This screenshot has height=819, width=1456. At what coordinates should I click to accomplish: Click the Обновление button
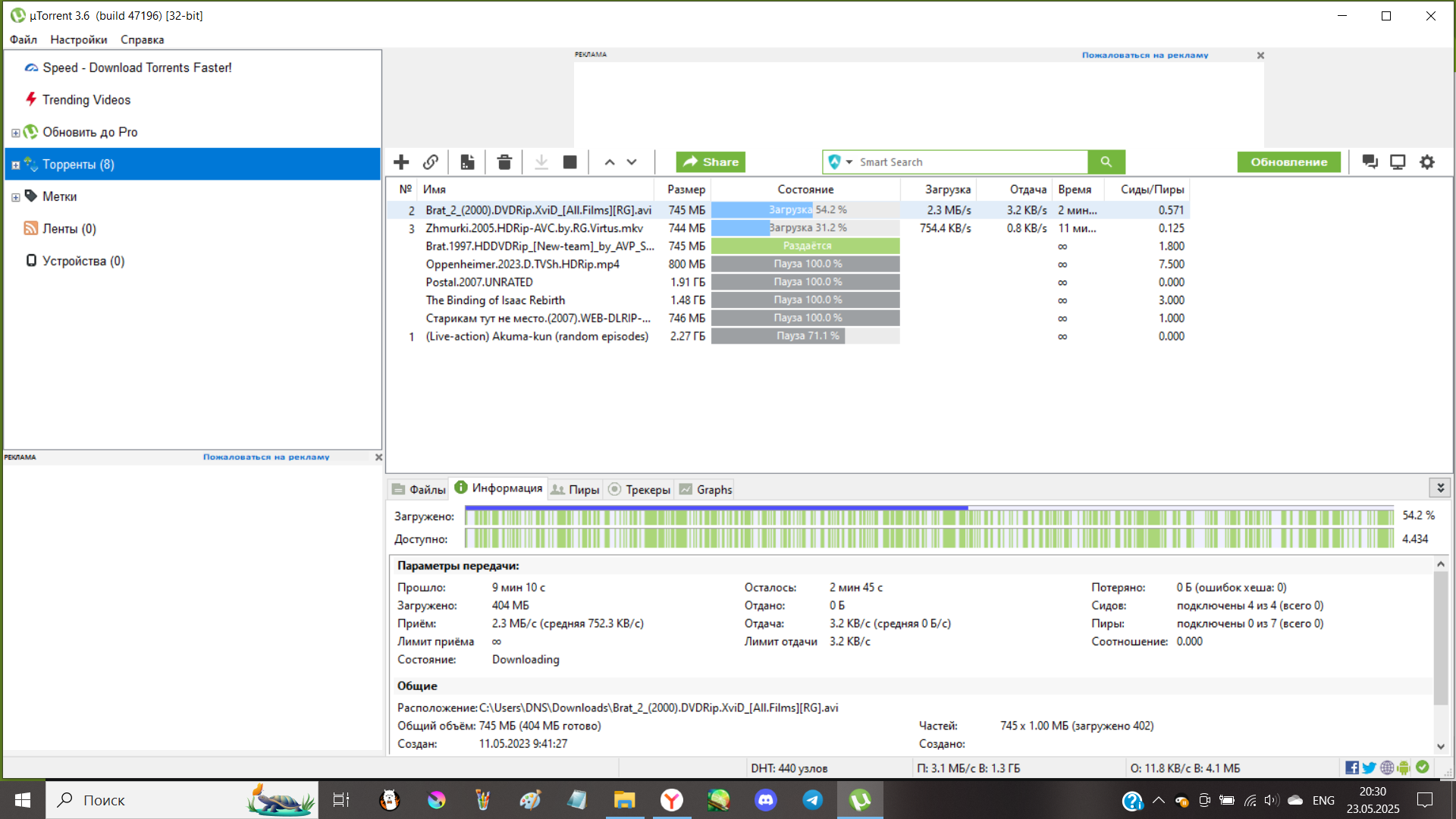(x=1288, y=162)
